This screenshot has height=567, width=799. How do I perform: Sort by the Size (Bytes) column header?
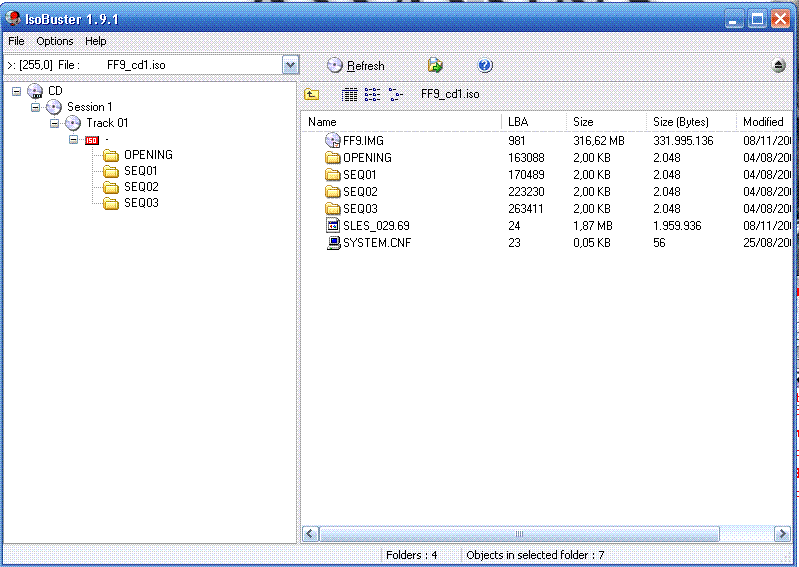pyautogui.click(x=691, y=122)
